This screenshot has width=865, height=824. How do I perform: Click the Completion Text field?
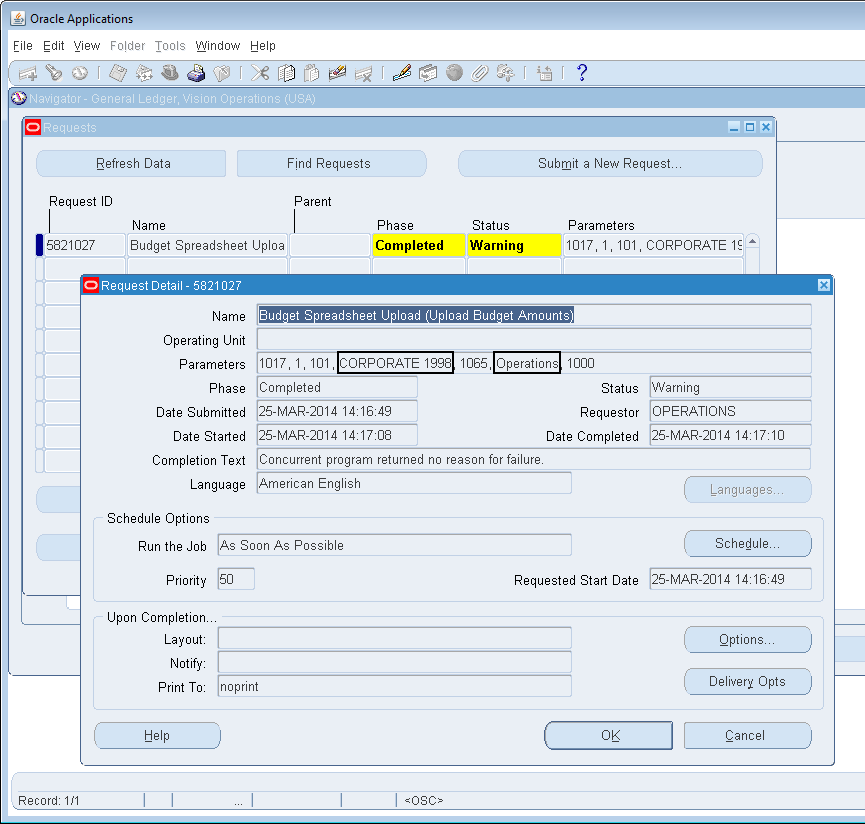(534, 459)
